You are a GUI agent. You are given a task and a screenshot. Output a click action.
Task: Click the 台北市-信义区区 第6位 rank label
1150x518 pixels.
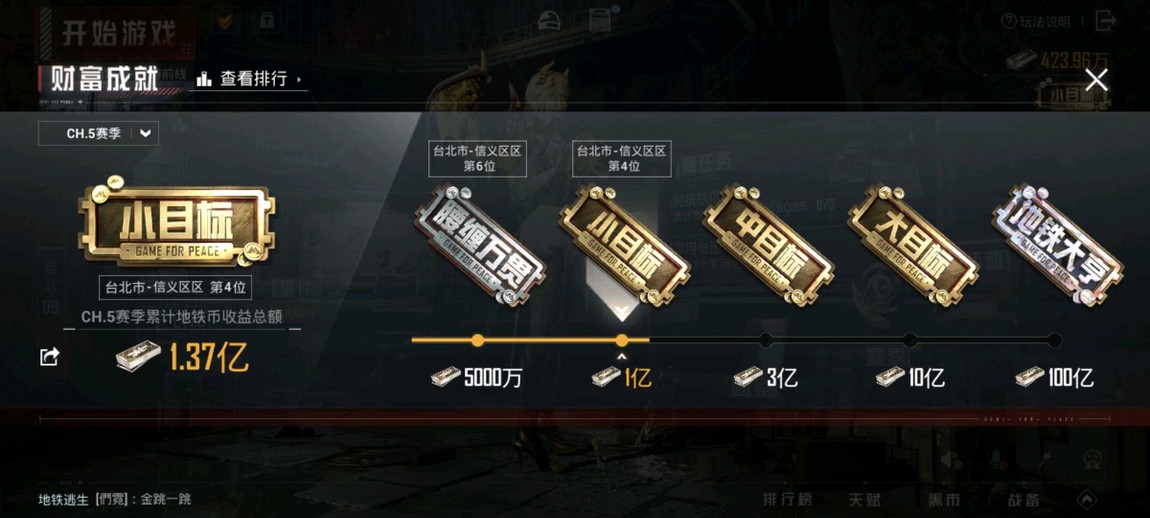[477, 159]
